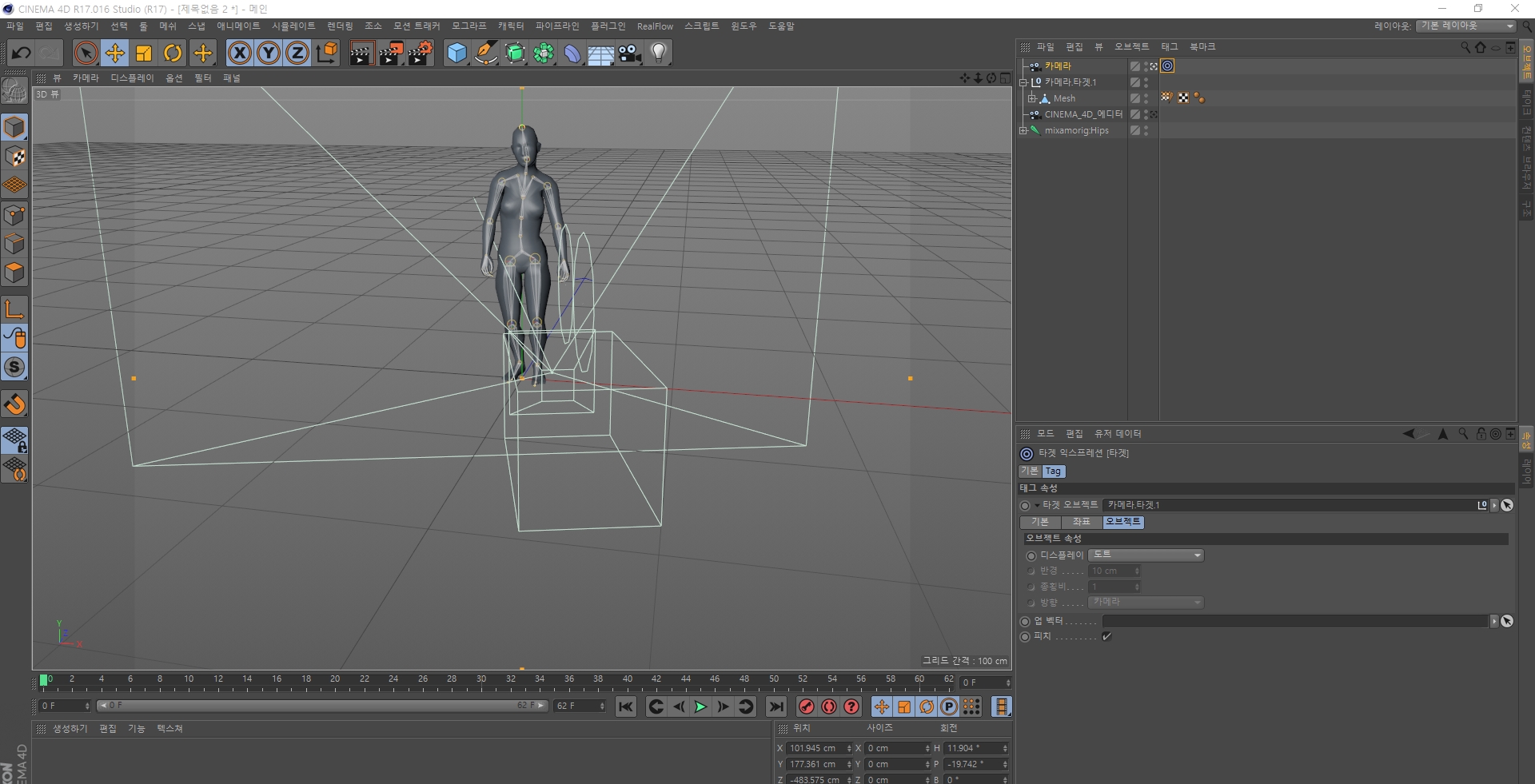The height and width of the screenshot is (784, 1535).
Task: Toggle layer box of mixamorig:Hips row
Action: pyautogui.click(x=1134, y=130)
